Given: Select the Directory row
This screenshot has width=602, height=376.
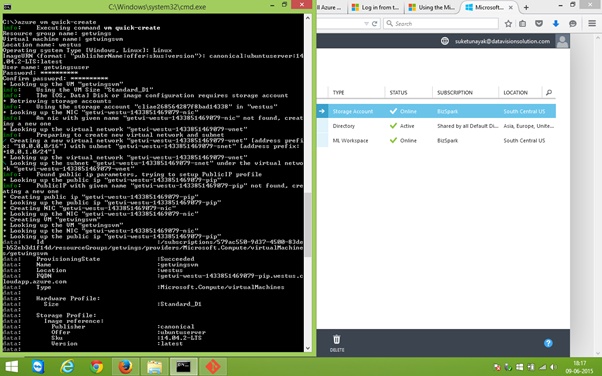Looking at the screenshot, I should click(436, 126).
